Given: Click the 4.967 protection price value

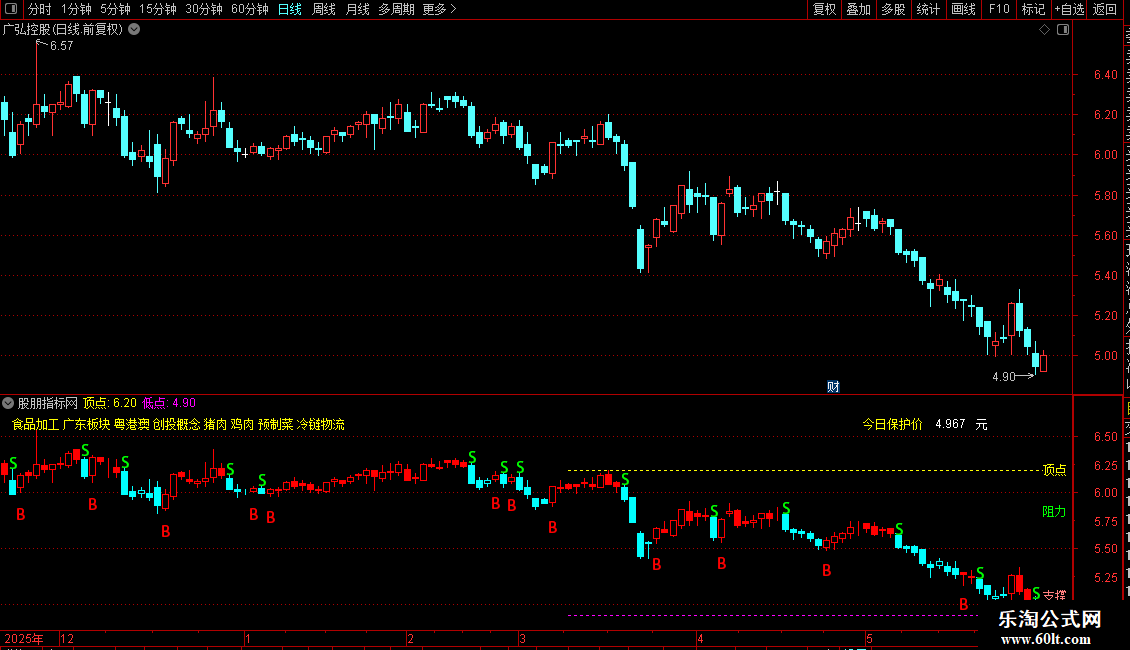Looking at the screenshot, I should point(950,424).
